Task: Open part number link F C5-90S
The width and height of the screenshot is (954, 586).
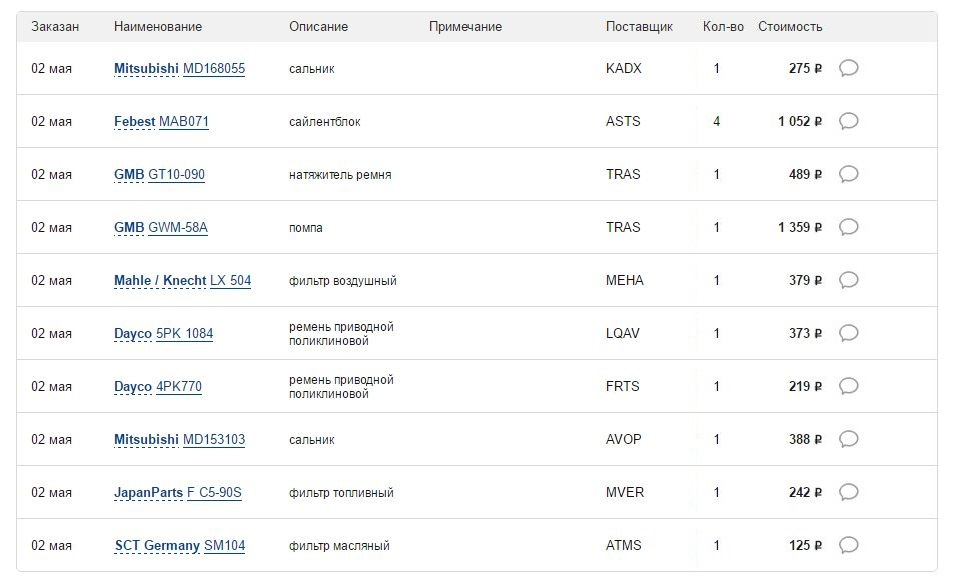Action: point(214,492)
